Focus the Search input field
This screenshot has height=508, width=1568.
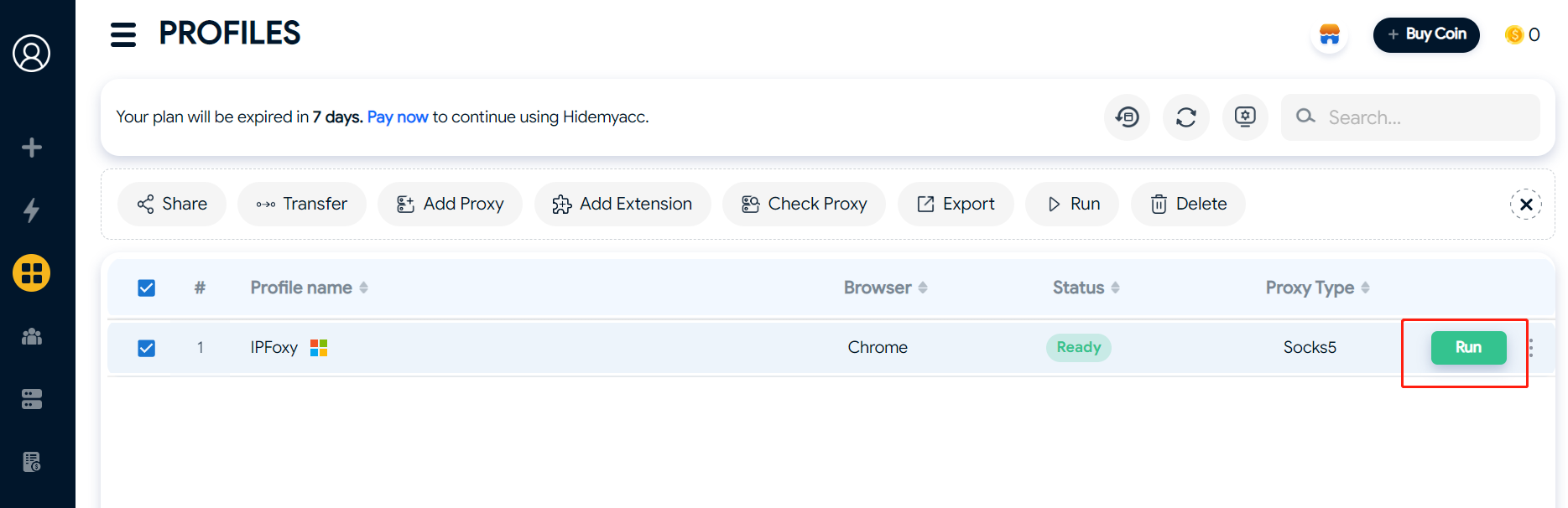point(1410,117)
